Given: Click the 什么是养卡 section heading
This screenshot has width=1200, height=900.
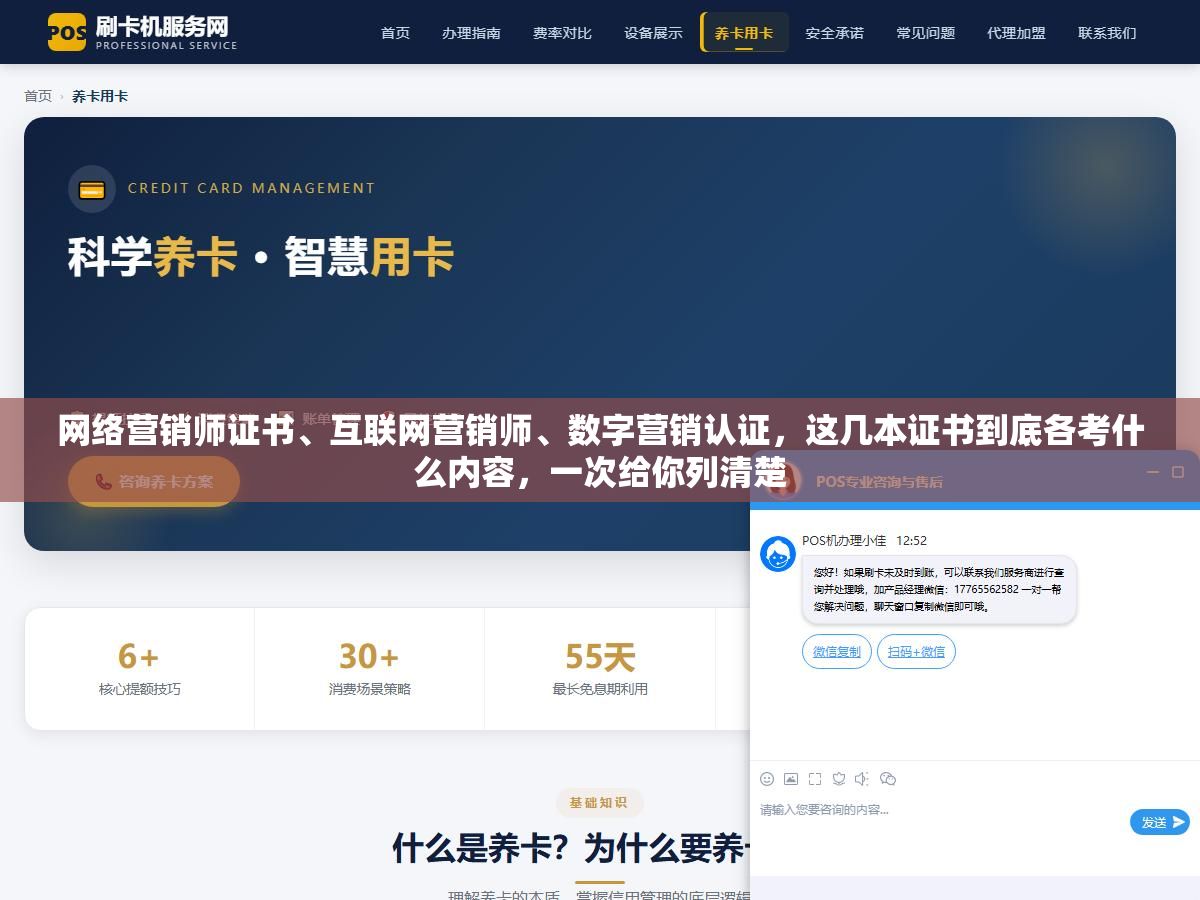Looking at the screenshot, I should (571, 849).
